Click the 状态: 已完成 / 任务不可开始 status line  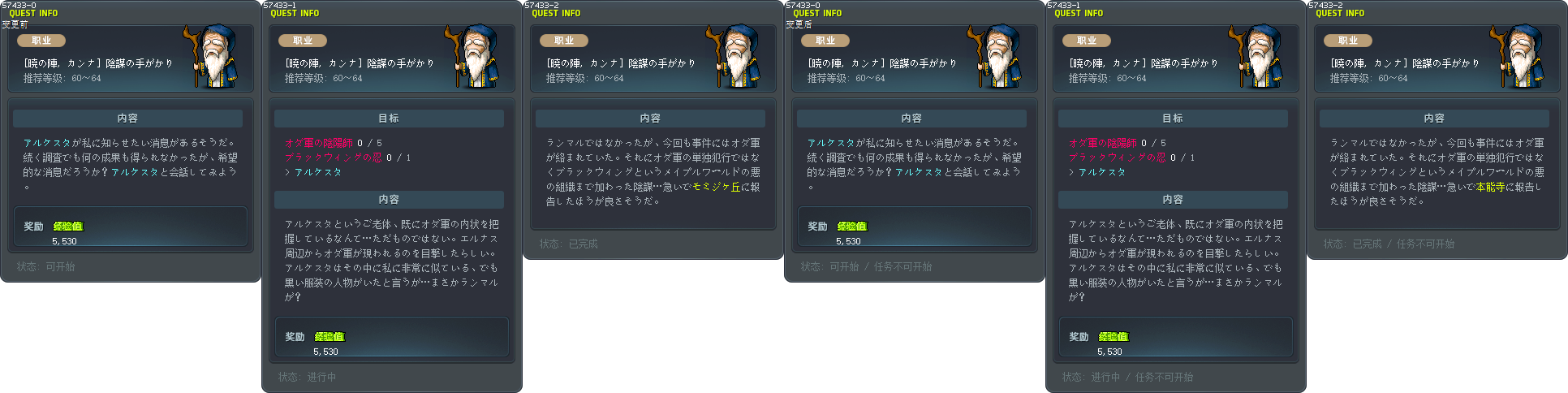click(x=1389, y=244)
